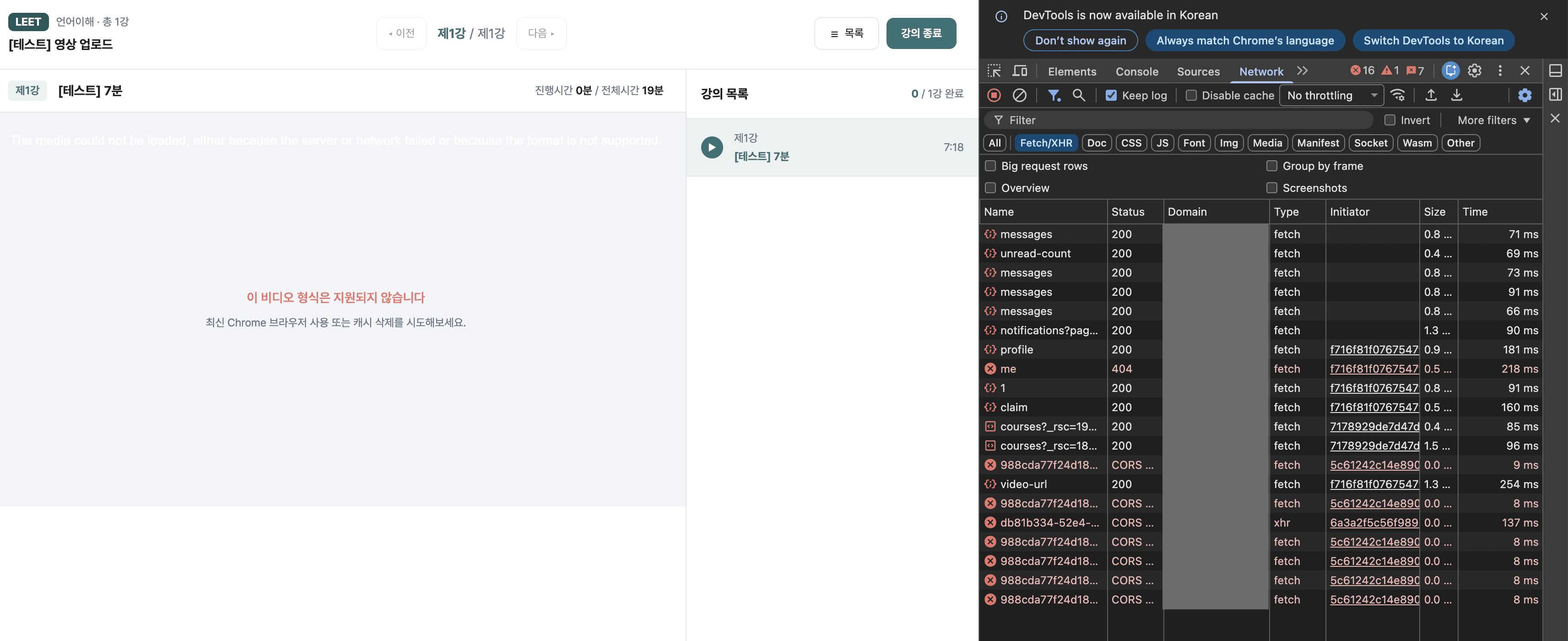Screen dimensions: 1568x641
Task: Select the Media filter type
Action: (x=1267, y=143)
